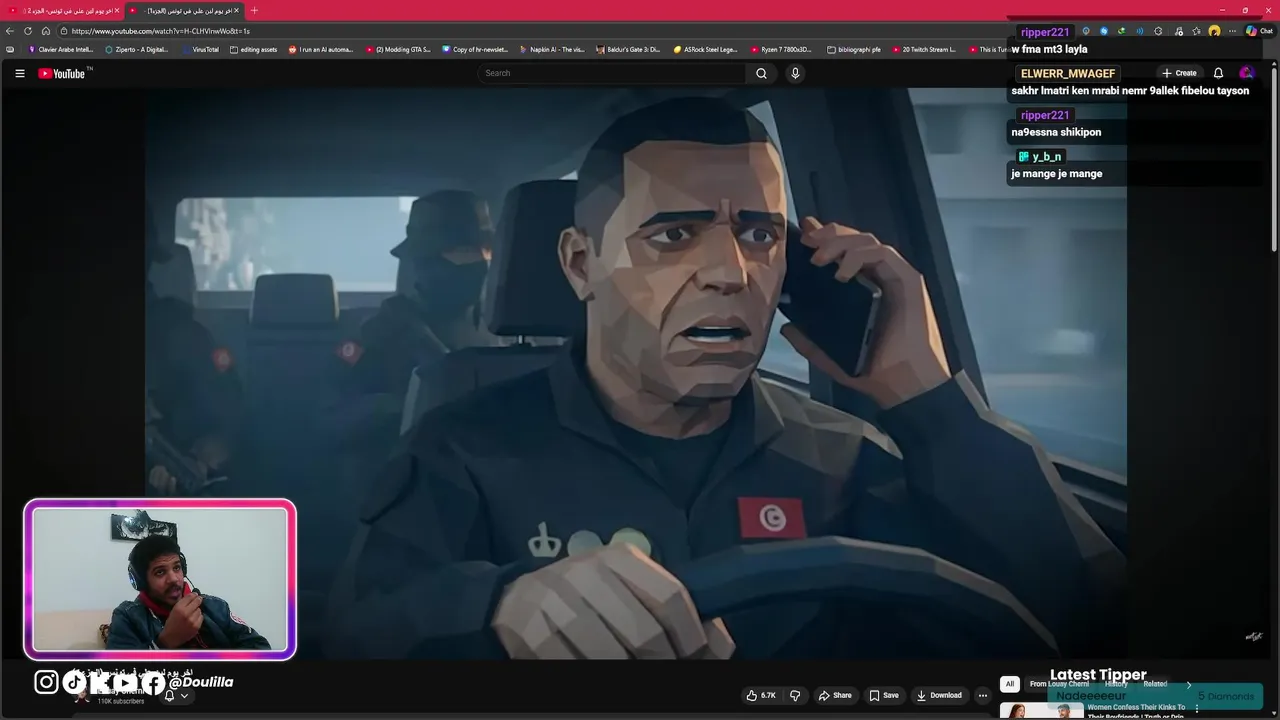The image size is (1280, 720).
Task: Open the 20 Twitch Stream L... bookmark
Action: (924, 49)
